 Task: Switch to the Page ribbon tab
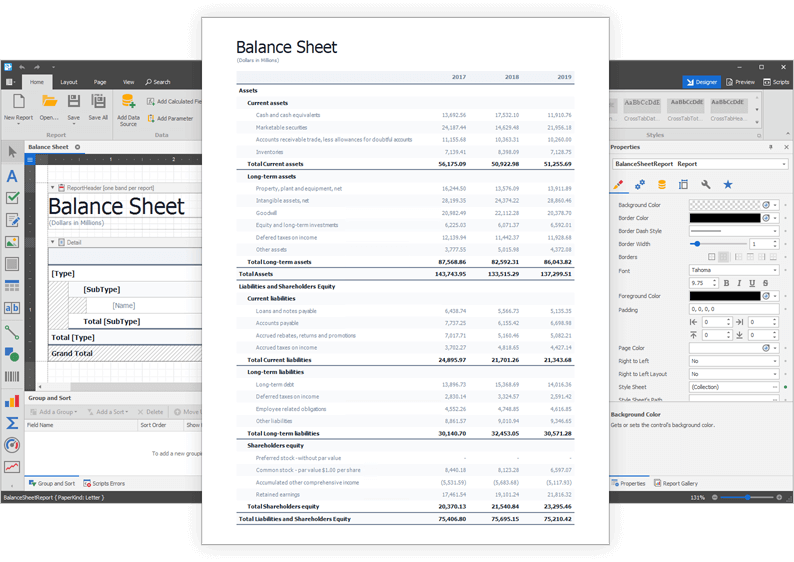point(100,82)
